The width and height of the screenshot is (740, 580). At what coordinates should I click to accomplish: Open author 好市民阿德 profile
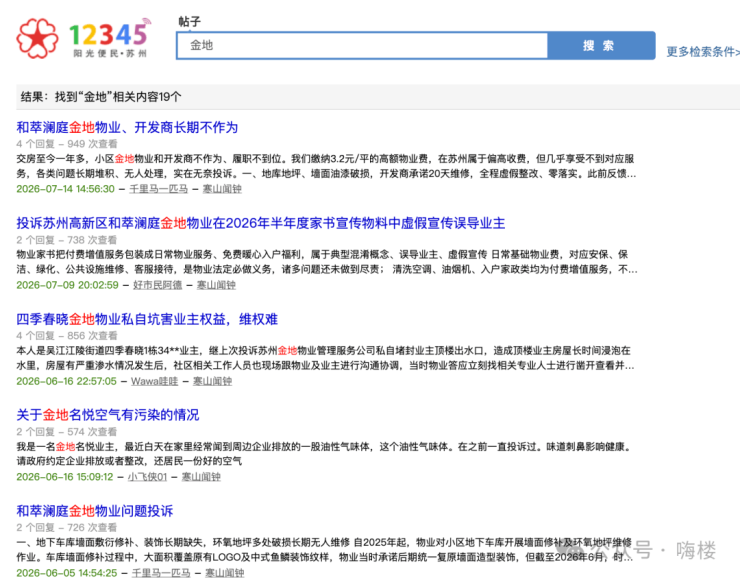(157, 285)
